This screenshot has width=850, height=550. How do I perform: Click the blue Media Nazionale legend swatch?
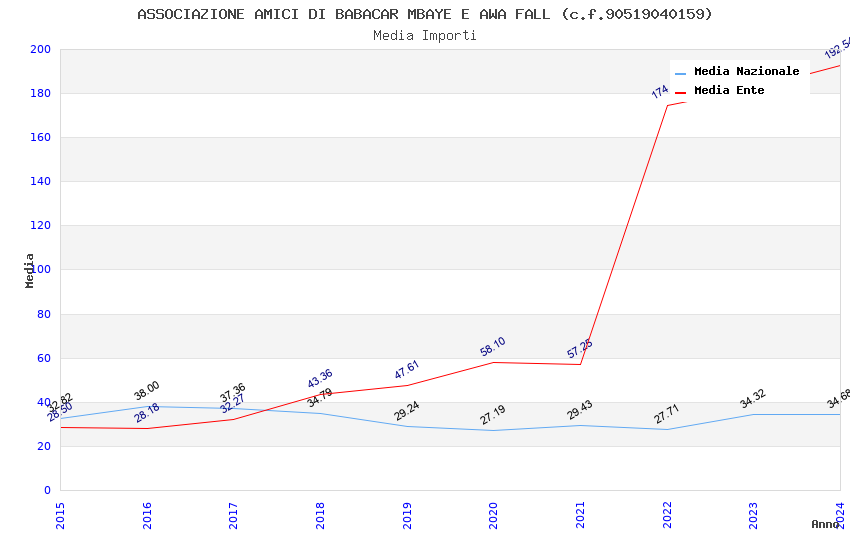pos(680,73)
